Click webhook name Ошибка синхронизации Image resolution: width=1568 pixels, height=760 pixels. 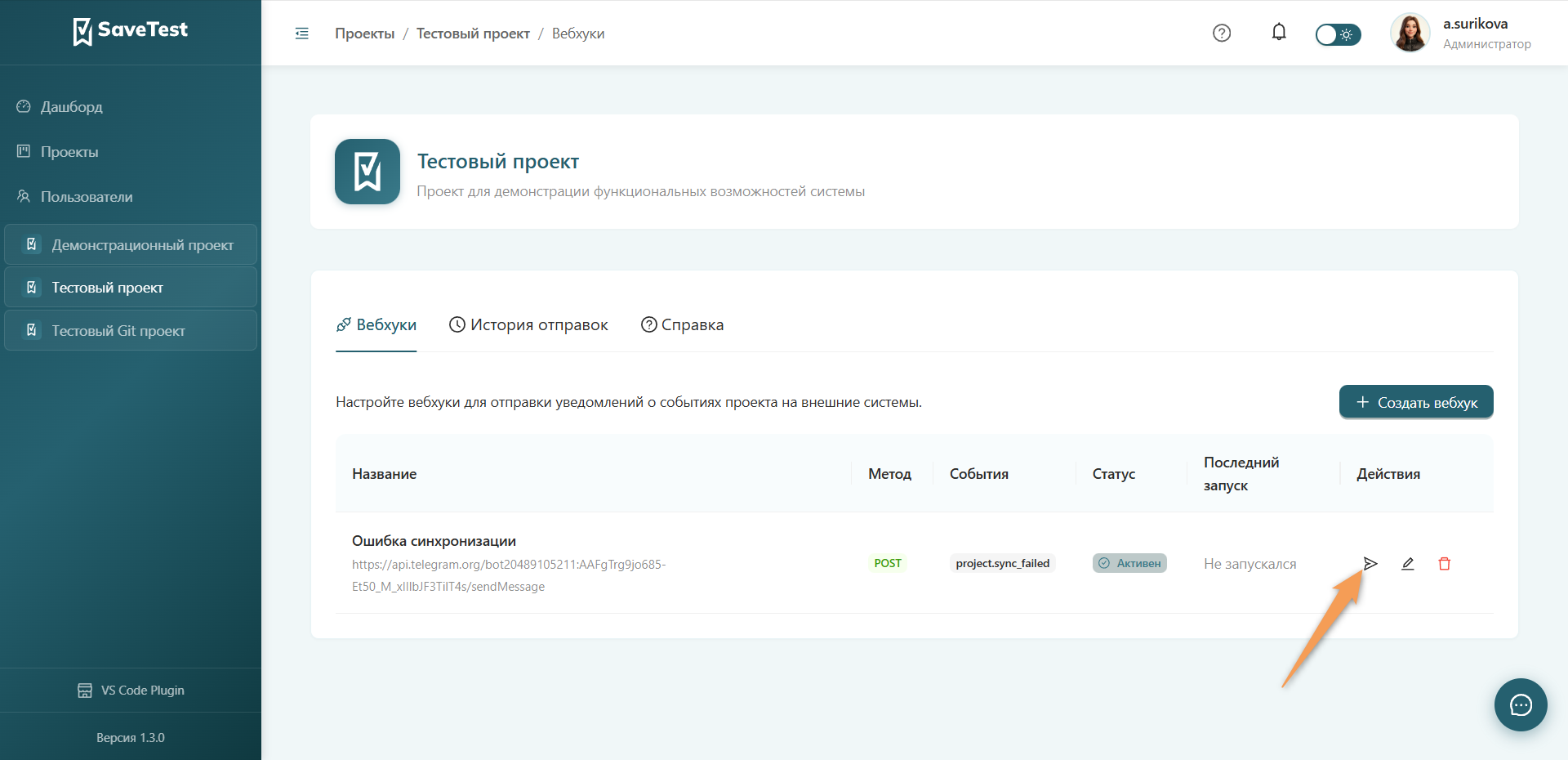pos(434,541)
